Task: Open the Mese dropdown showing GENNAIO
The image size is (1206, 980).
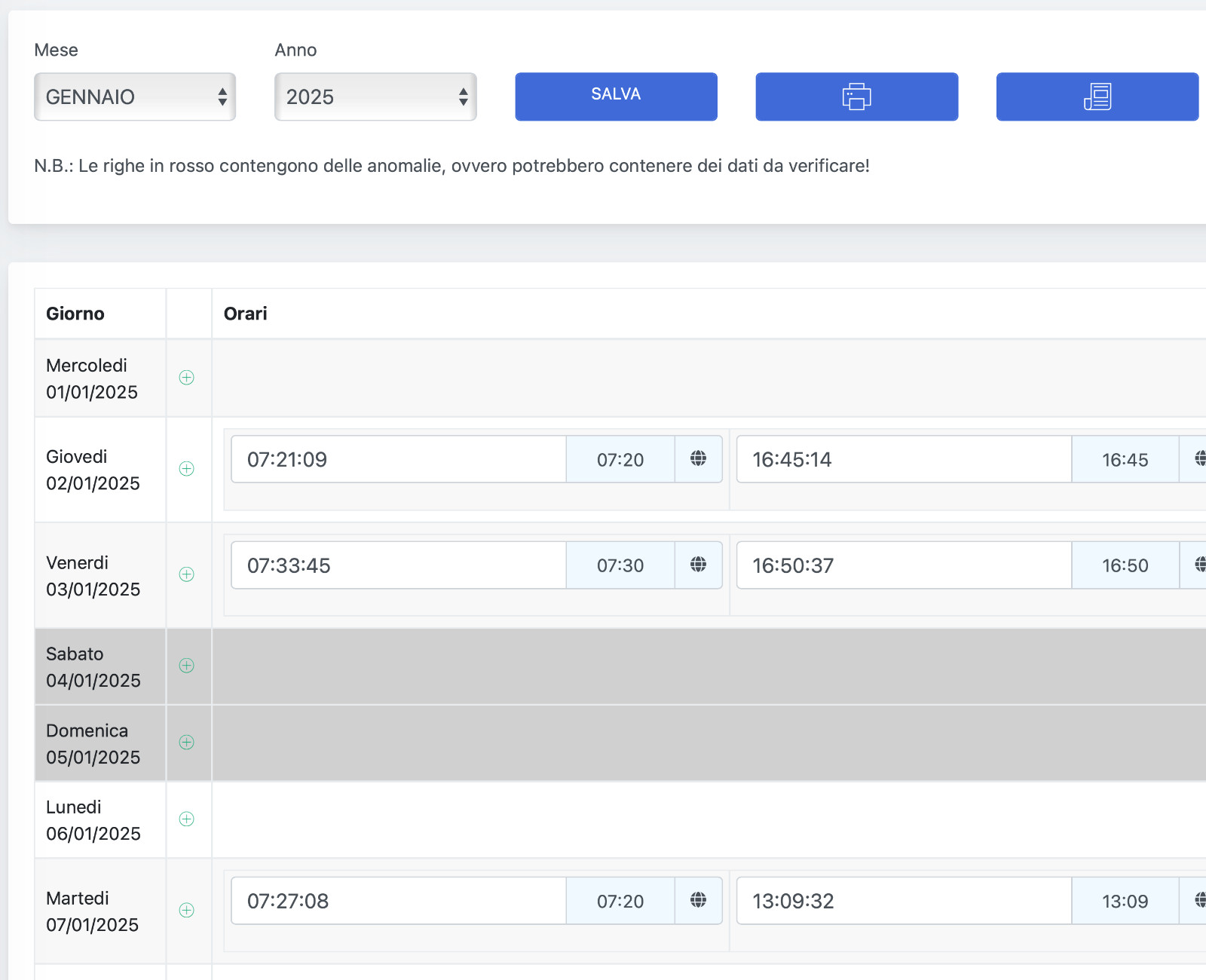Action: tap(135, 96)
